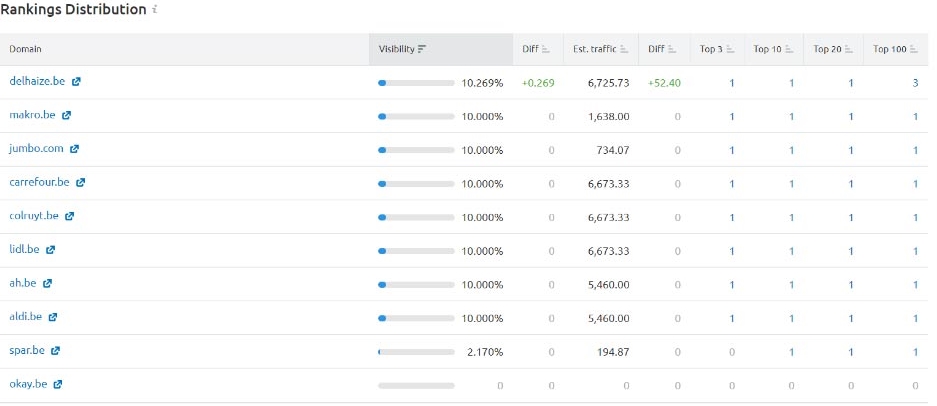The height and width of the screenshot is (406, 937).
Task: Click sort icon in Diff header after Est. traffic
Action: [672, 49]
